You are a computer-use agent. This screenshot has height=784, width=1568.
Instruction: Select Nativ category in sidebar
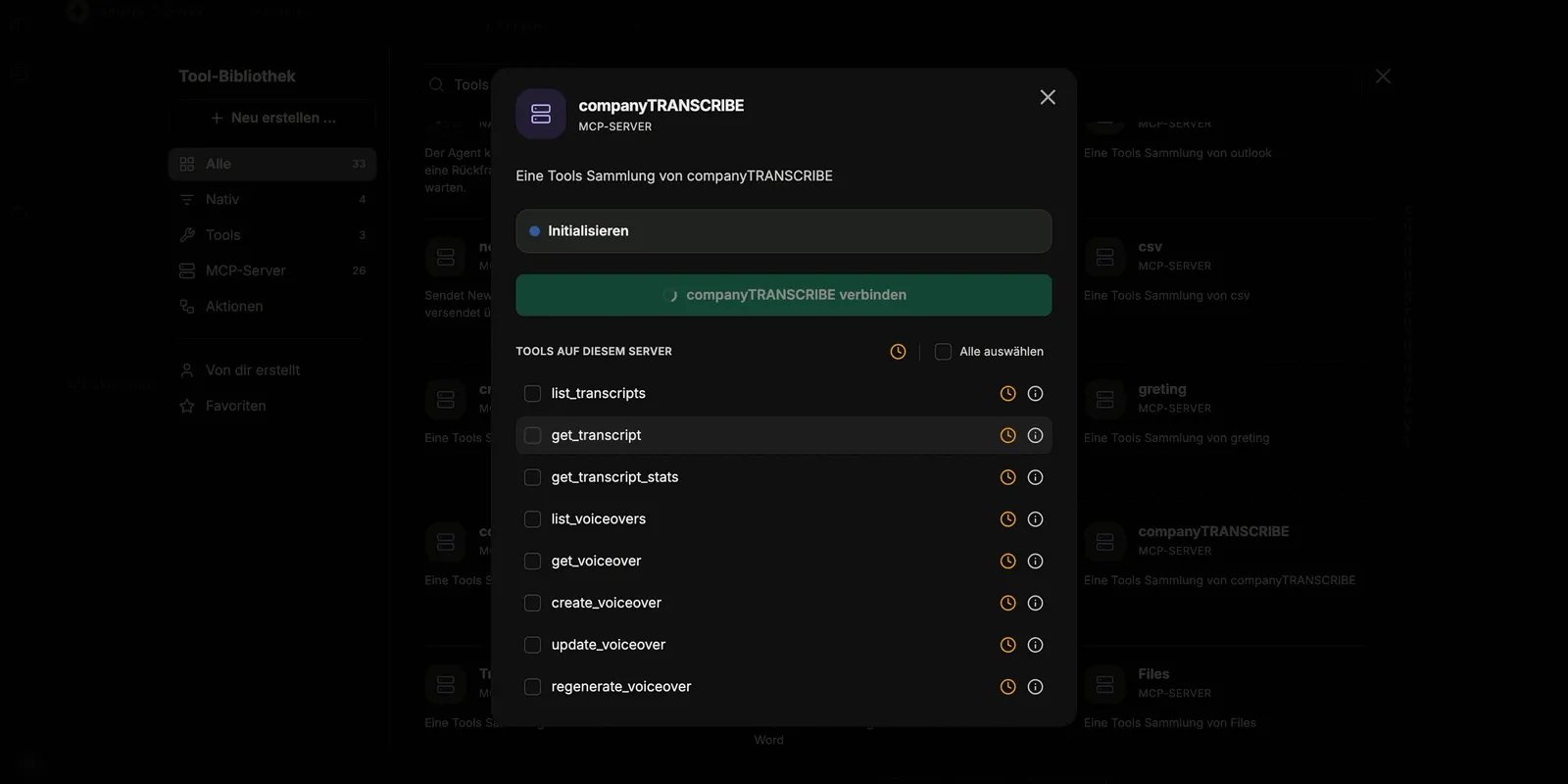point(272,199)
